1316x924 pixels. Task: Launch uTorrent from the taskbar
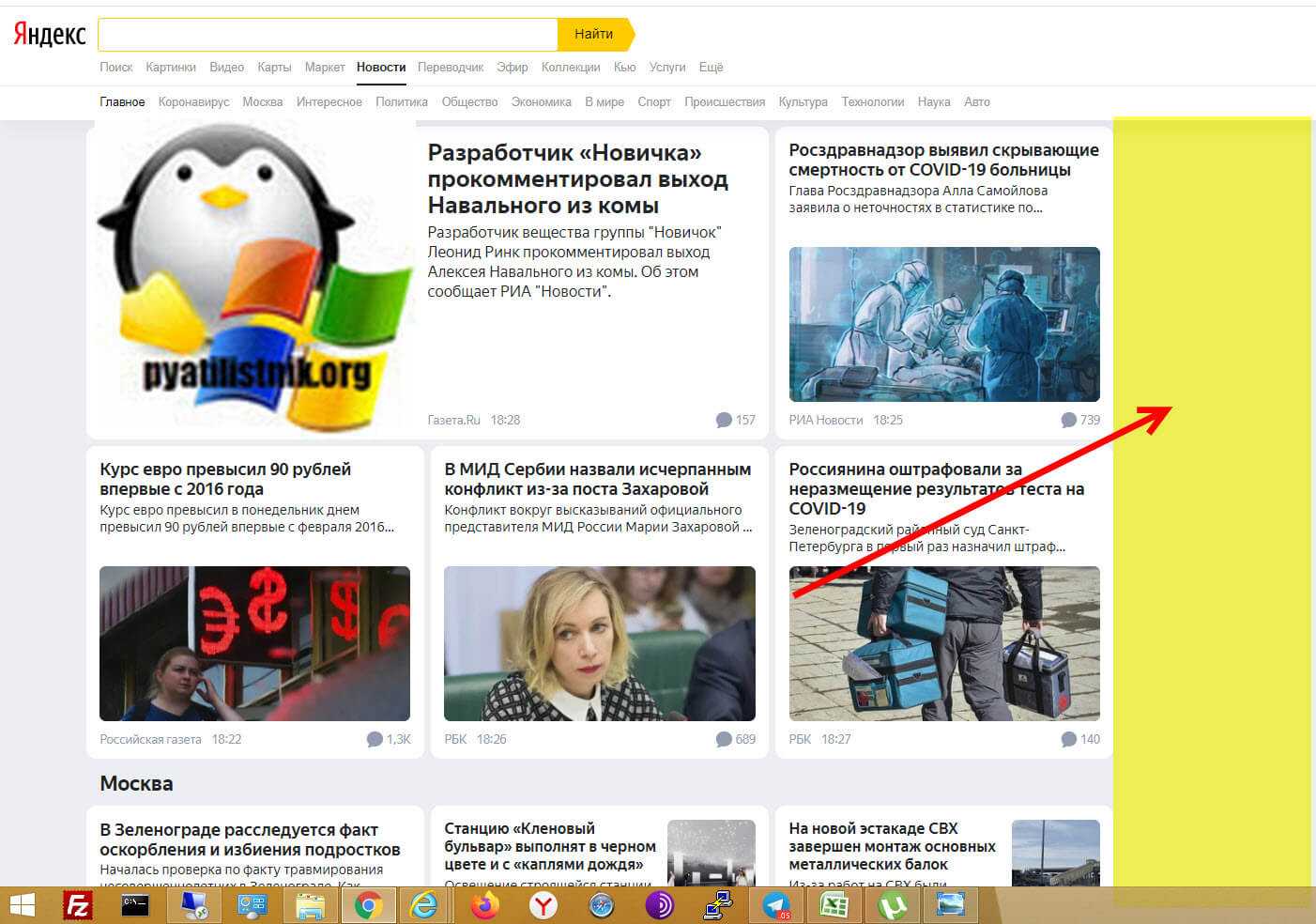click(891, 905)
